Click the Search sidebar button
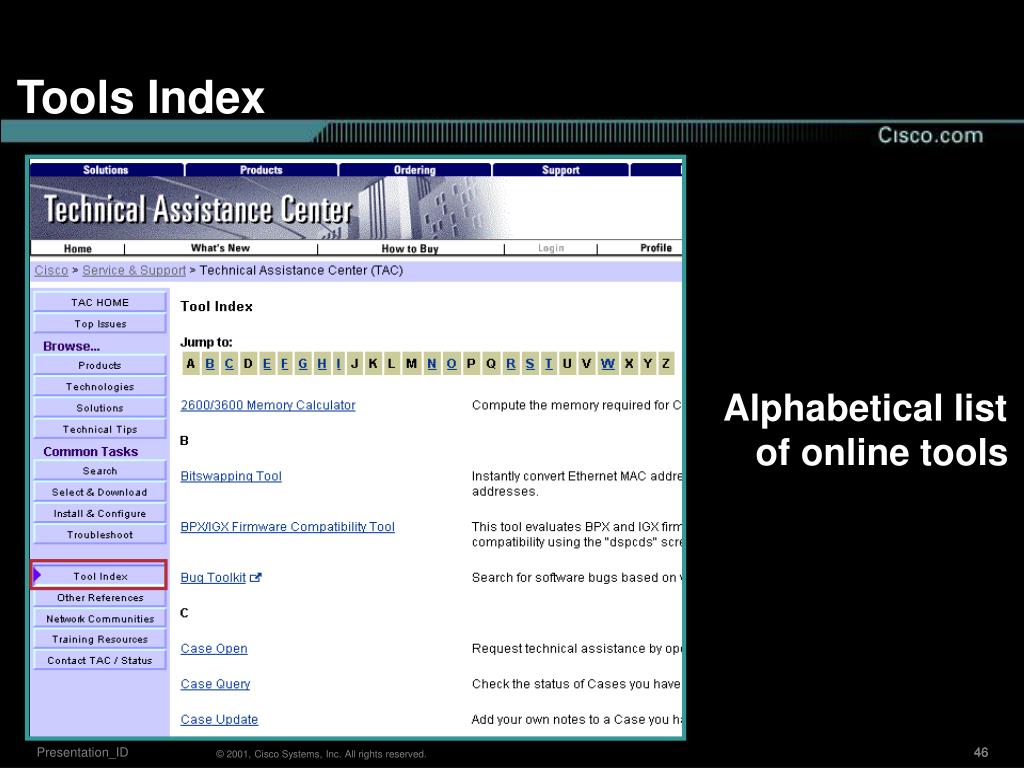This screenshot has width=1024, height=768. pos(100,471)
